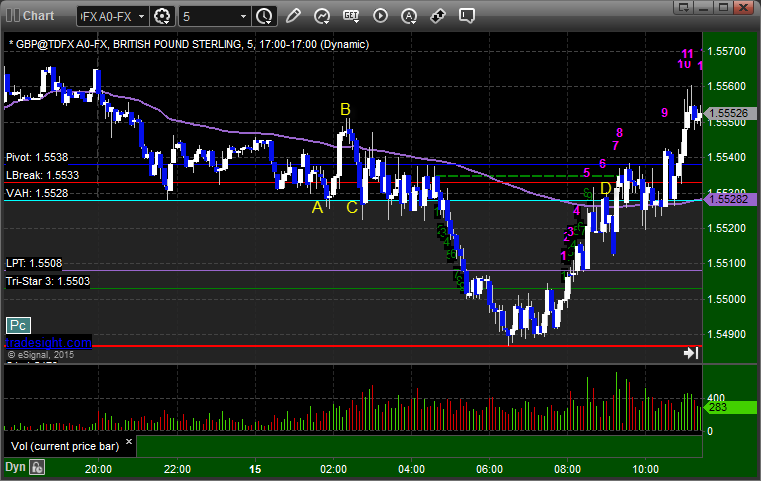Open the alerts circled-A menu
761x481 pixels.
coord(409,16)
